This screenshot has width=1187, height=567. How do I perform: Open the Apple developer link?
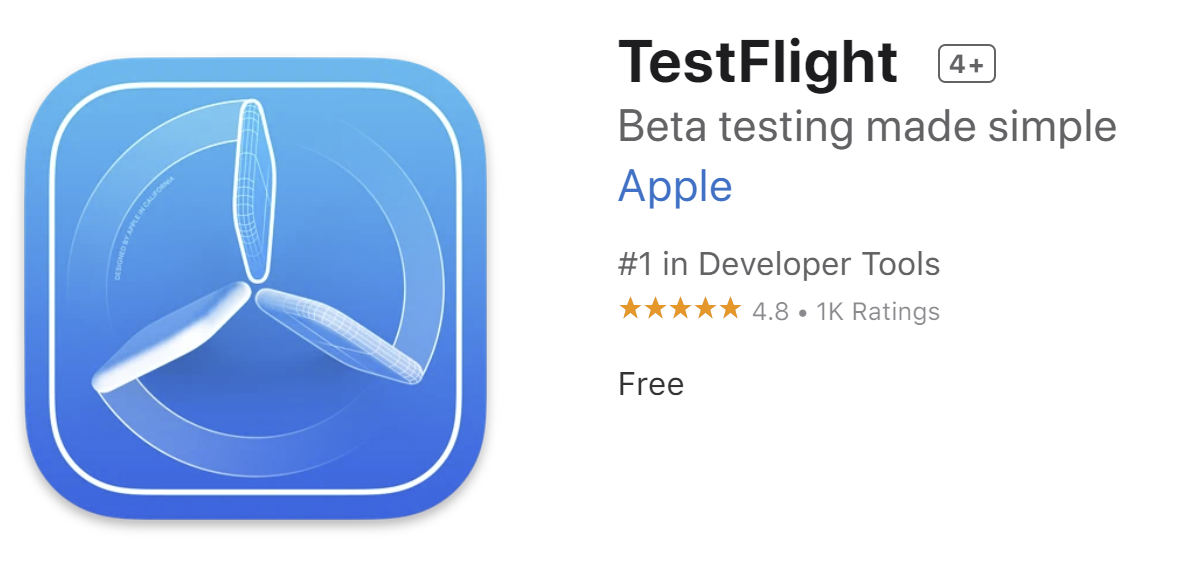(675, 186)
